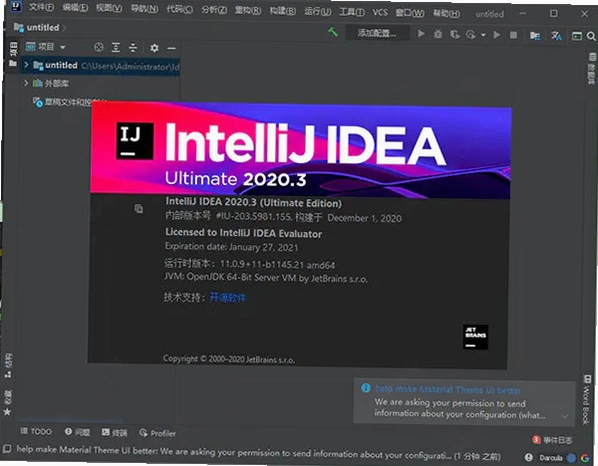Open the favorites star side tab
Screen dimensions: 598x466
tap(7, 403)
